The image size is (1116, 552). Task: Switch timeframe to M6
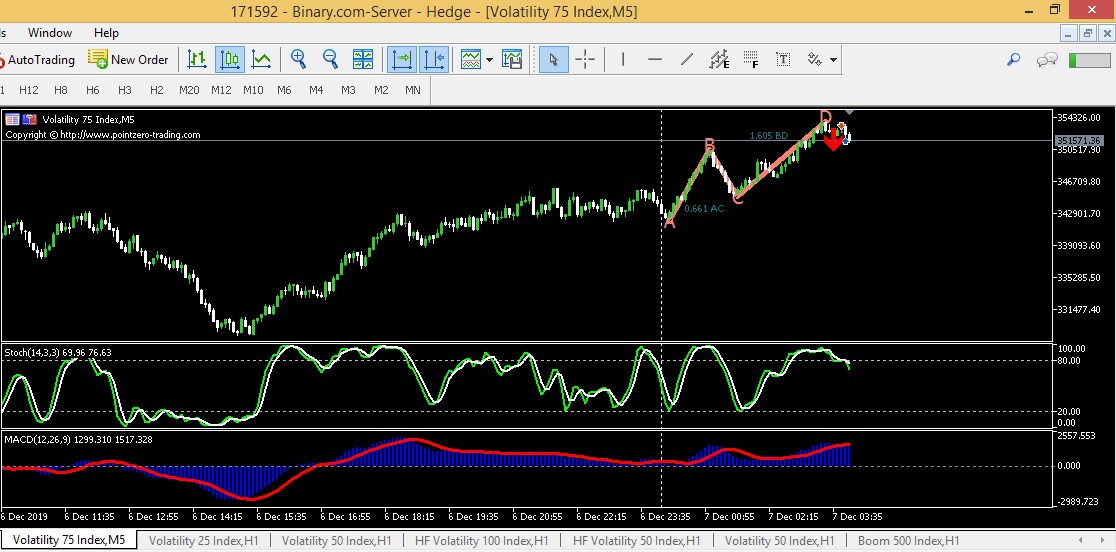tap(284, 90)
